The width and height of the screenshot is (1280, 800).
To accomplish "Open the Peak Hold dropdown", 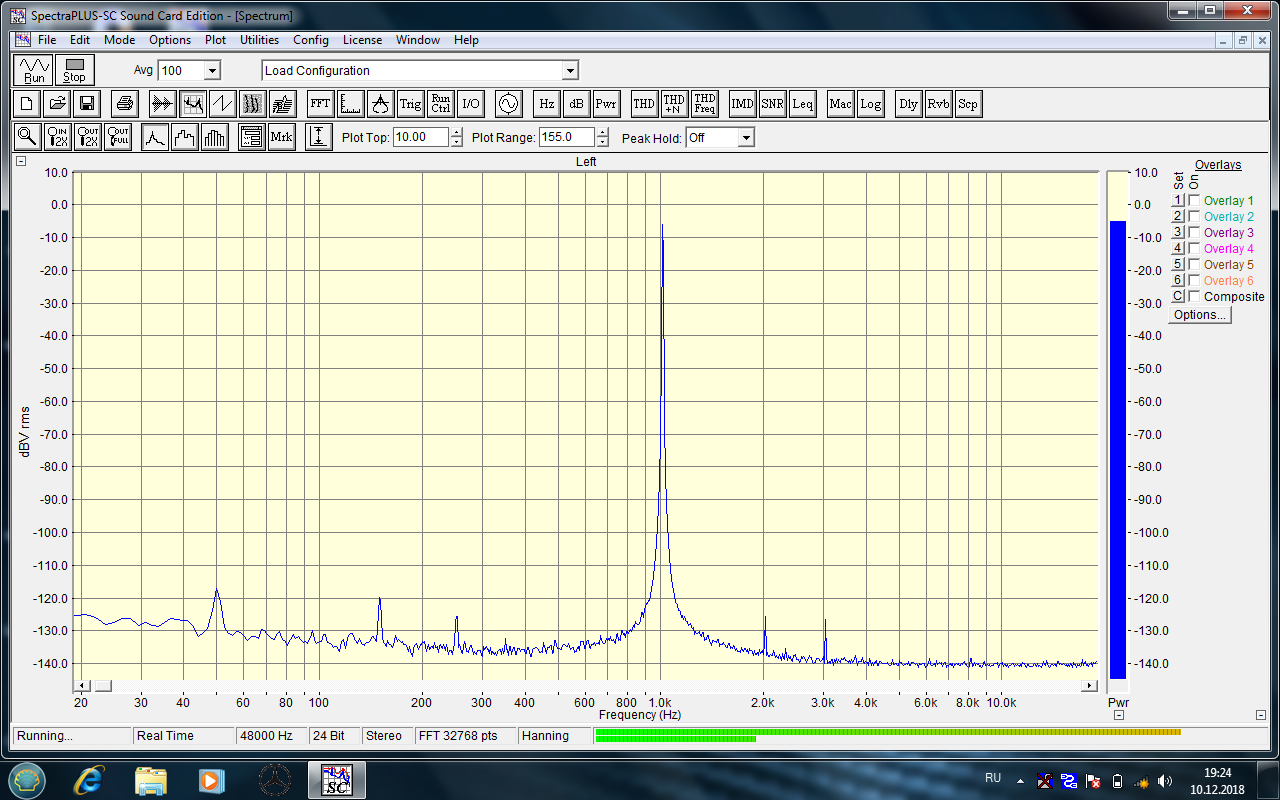I will coord(745,138).
